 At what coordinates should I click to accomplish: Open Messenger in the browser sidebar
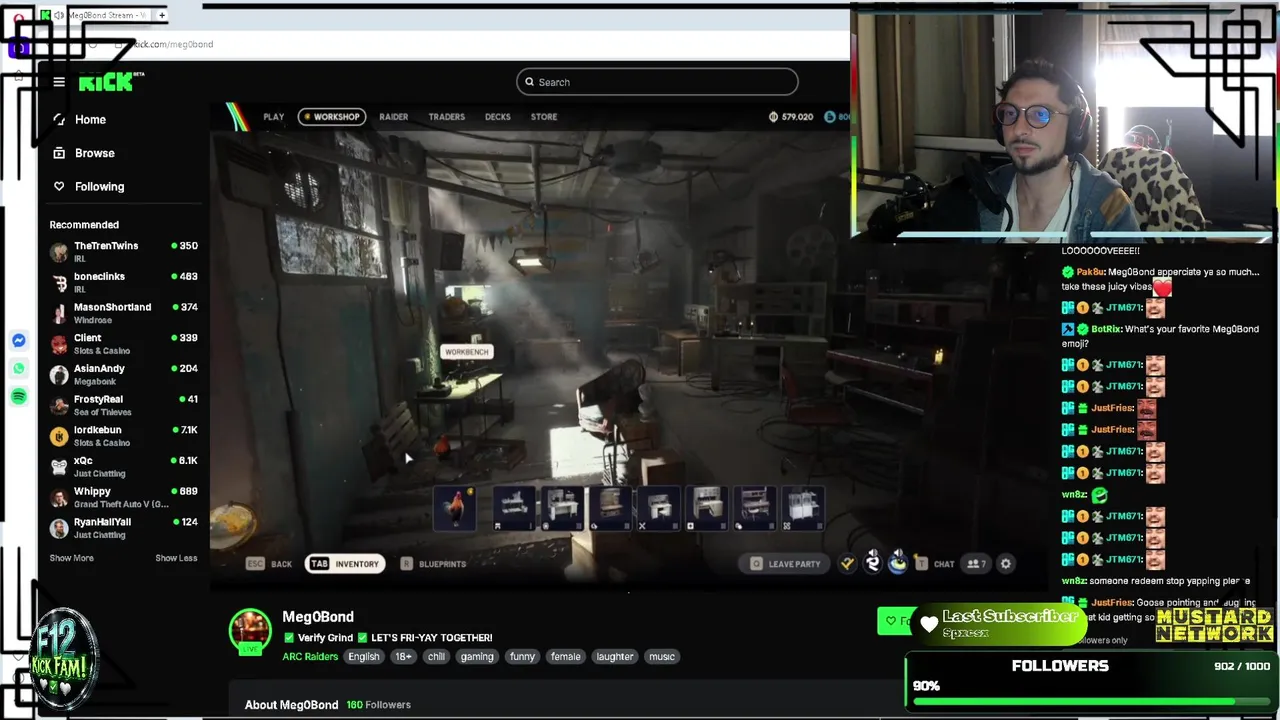(19, 341)
